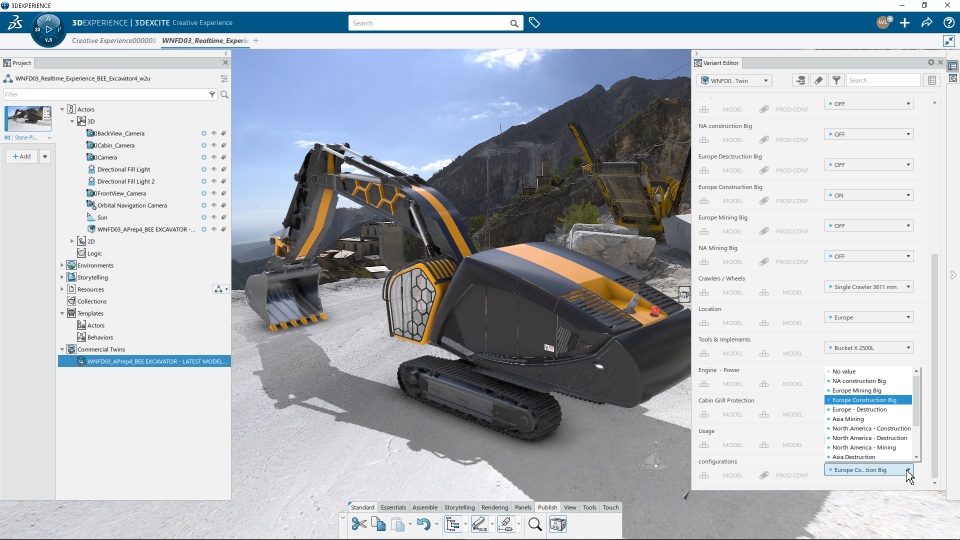Click the magnifier in the top search bar
This screenshot has height=540, width=960.
[514, 23]
